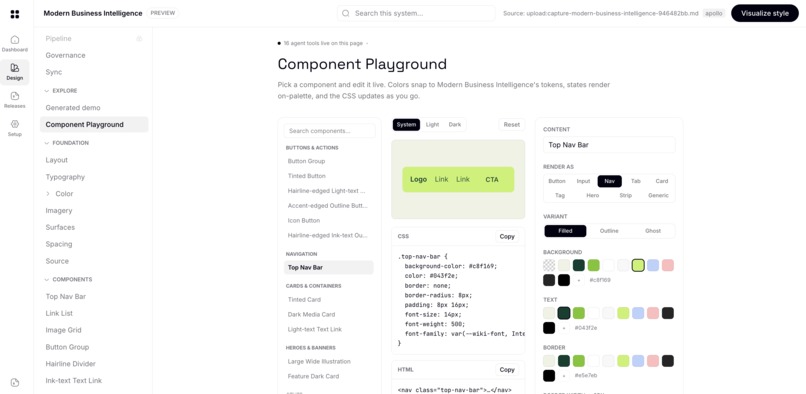Render component as Tab
This screenshot has height=394, width=806.
[x=636, y=181]
